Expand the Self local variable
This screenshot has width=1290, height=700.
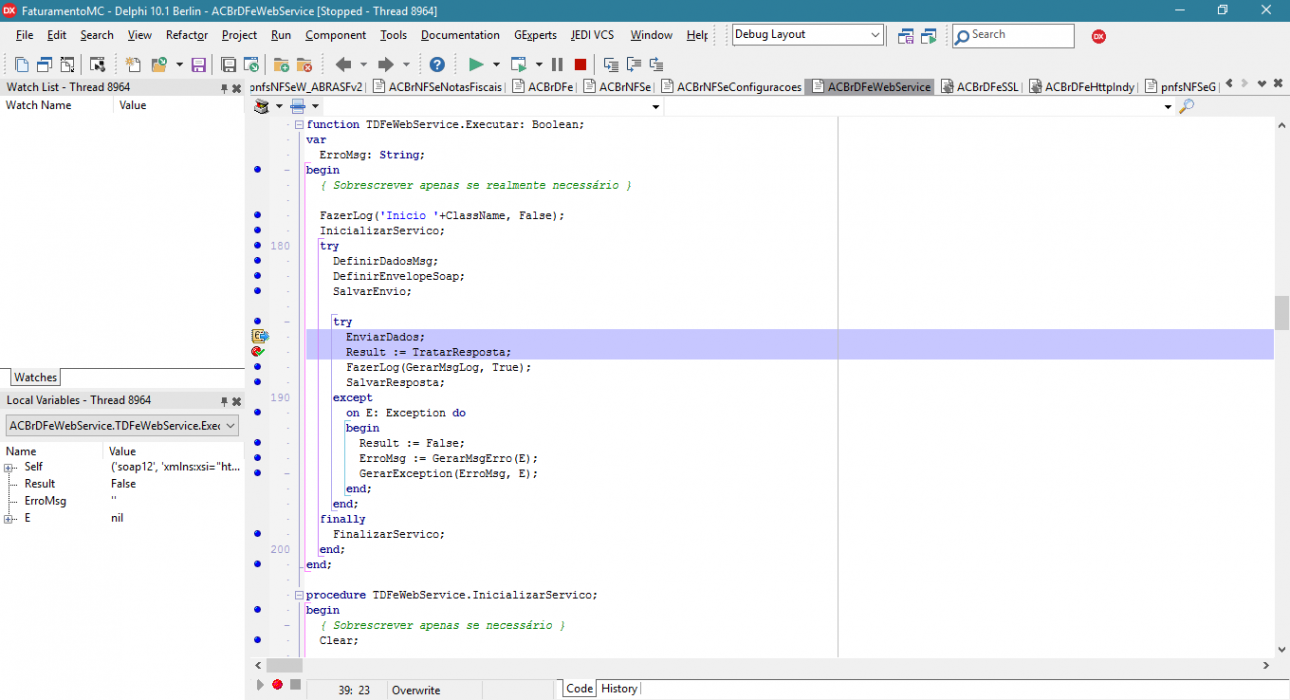(9, 467)
